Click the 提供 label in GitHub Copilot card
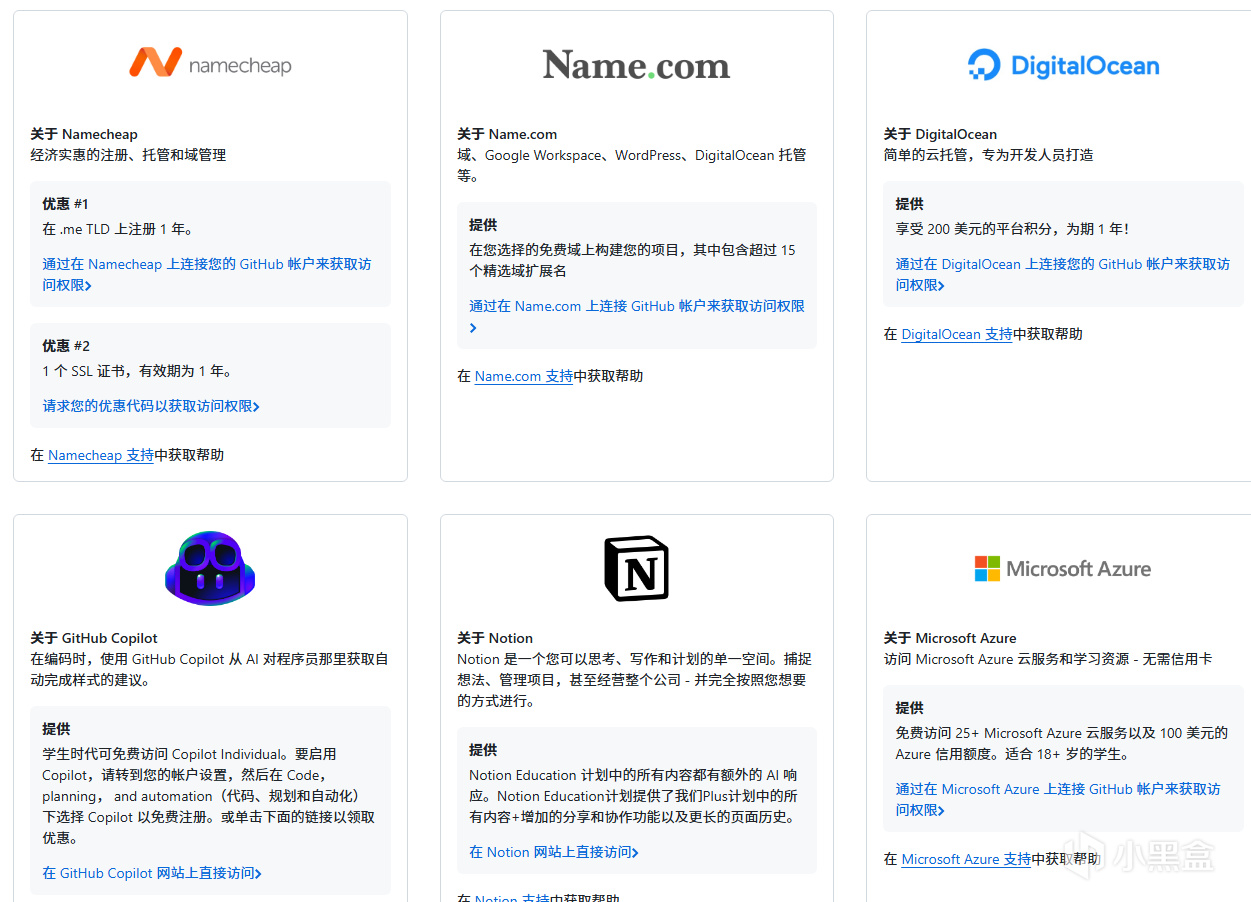The width and height of the screenshot is (1251, 902). (56, 729)
